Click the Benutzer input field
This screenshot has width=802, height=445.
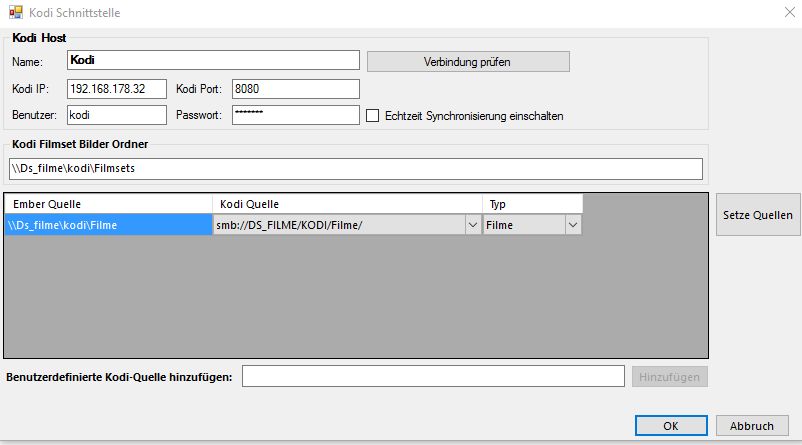(117, 115)
